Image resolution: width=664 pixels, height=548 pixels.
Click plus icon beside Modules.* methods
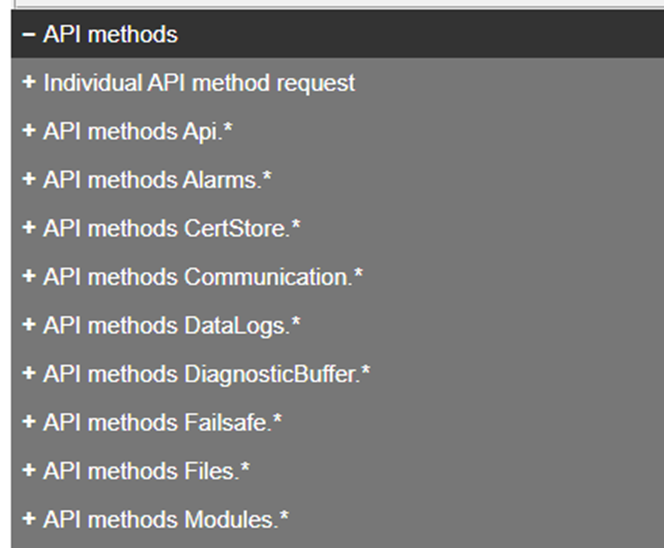click(x=28, y=520)
